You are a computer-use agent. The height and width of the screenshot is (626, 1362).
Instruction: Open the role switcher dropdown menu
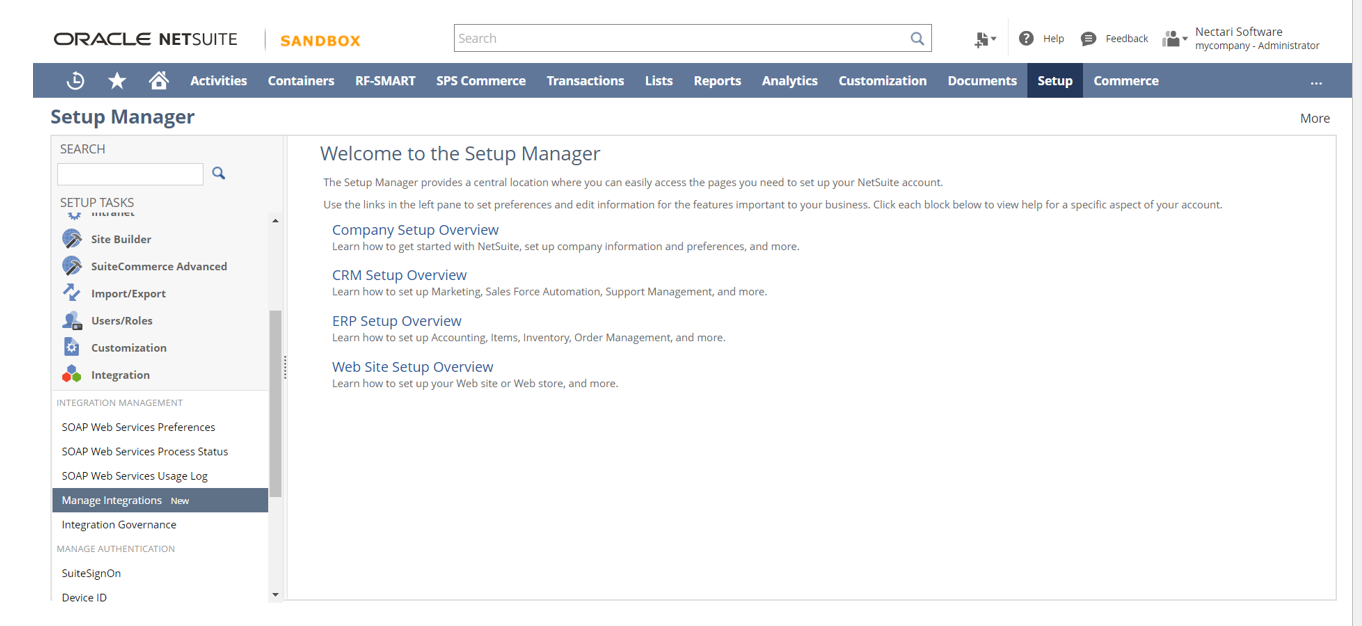(1175, 39)
